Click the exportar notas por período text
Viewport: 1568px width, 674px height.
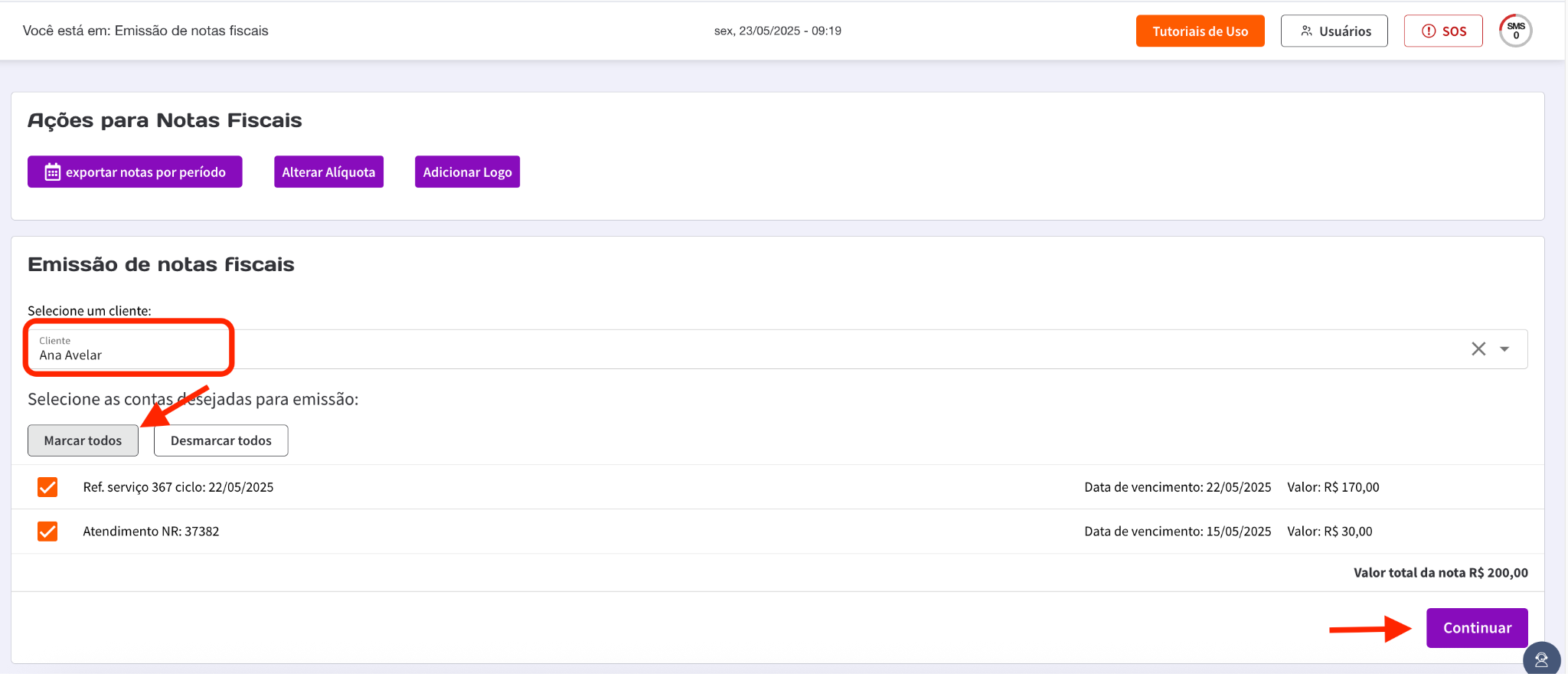145,172
